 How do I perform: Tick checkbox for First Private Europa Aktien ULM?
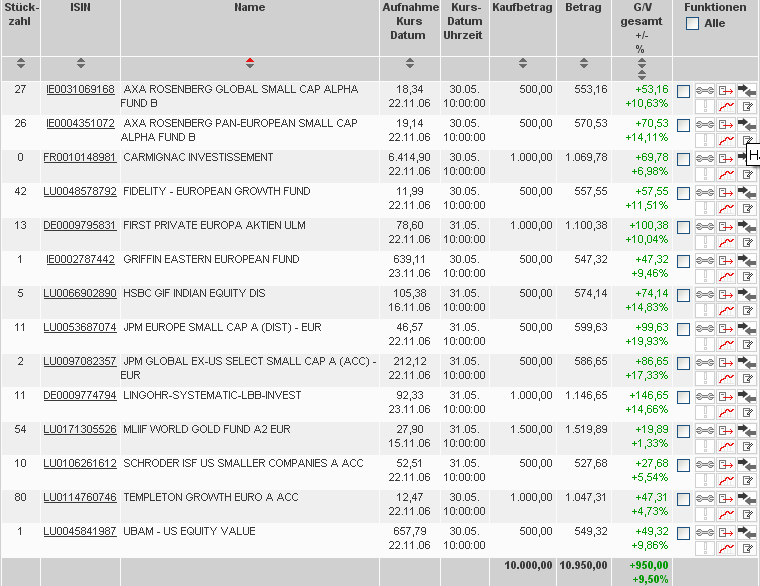(x=683, y=227)
